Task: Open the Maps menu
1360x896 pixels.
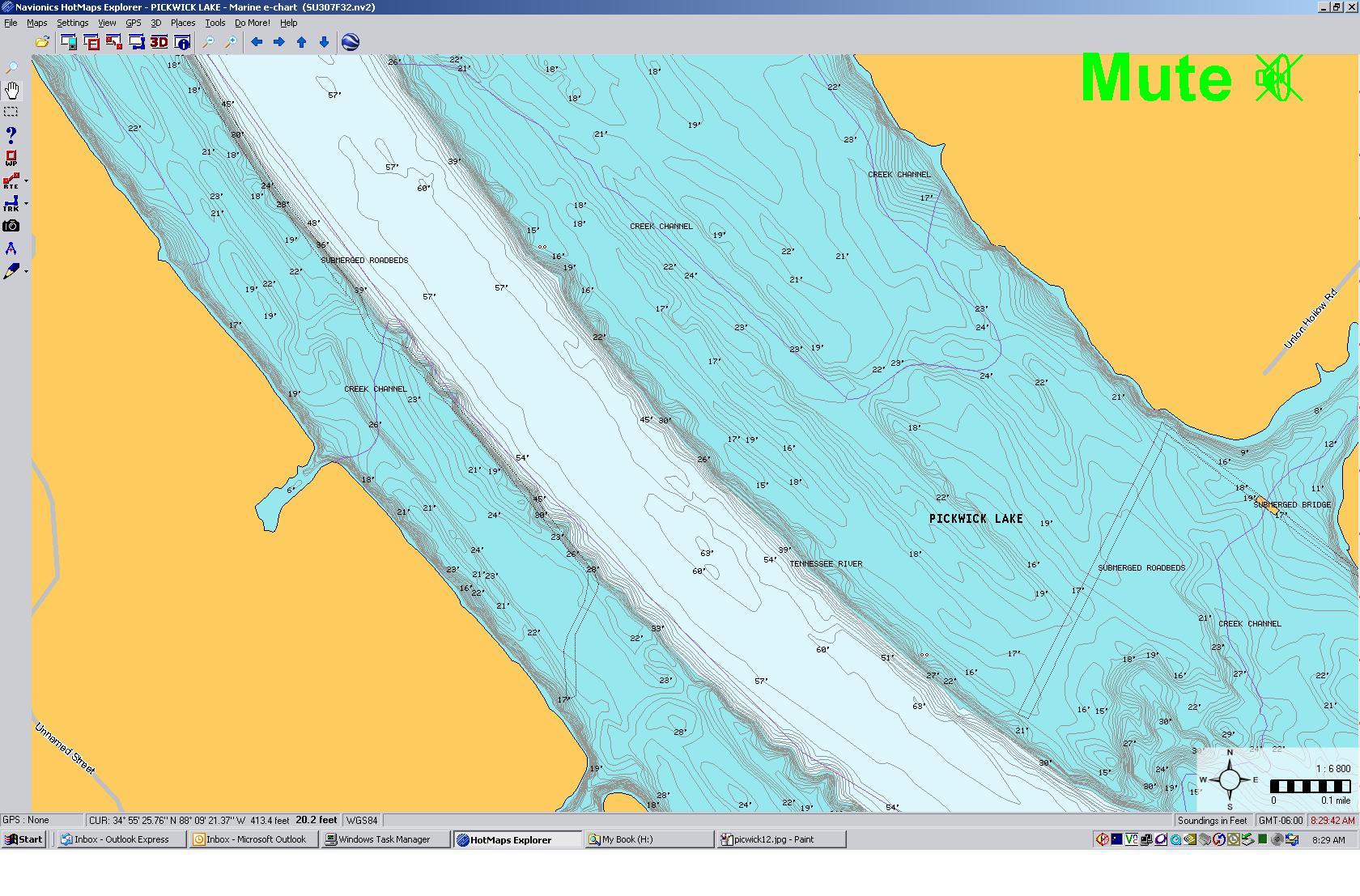Action: tap(36, 23)
